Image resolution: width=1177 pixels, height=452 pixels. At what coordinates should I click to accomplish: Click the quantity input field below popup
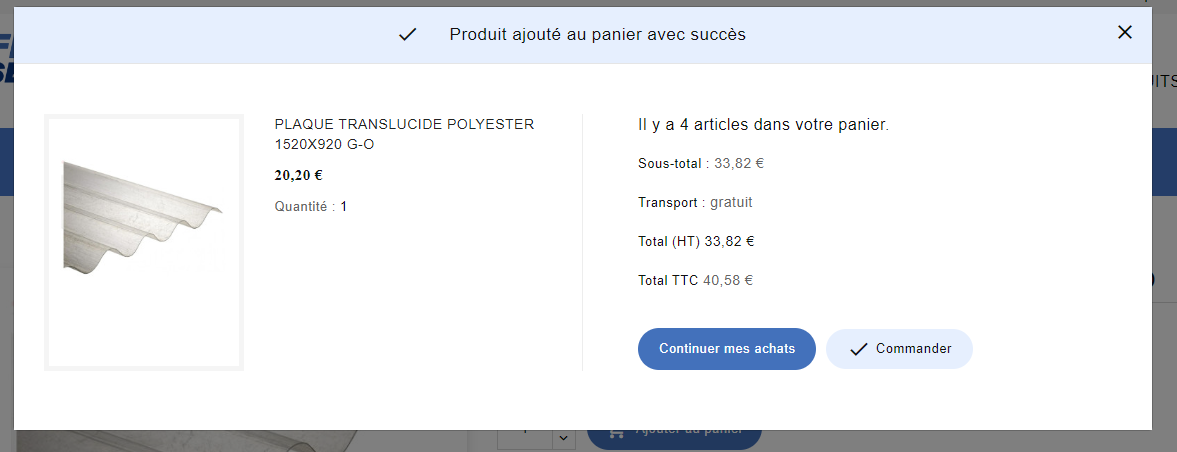pos(525,438)
